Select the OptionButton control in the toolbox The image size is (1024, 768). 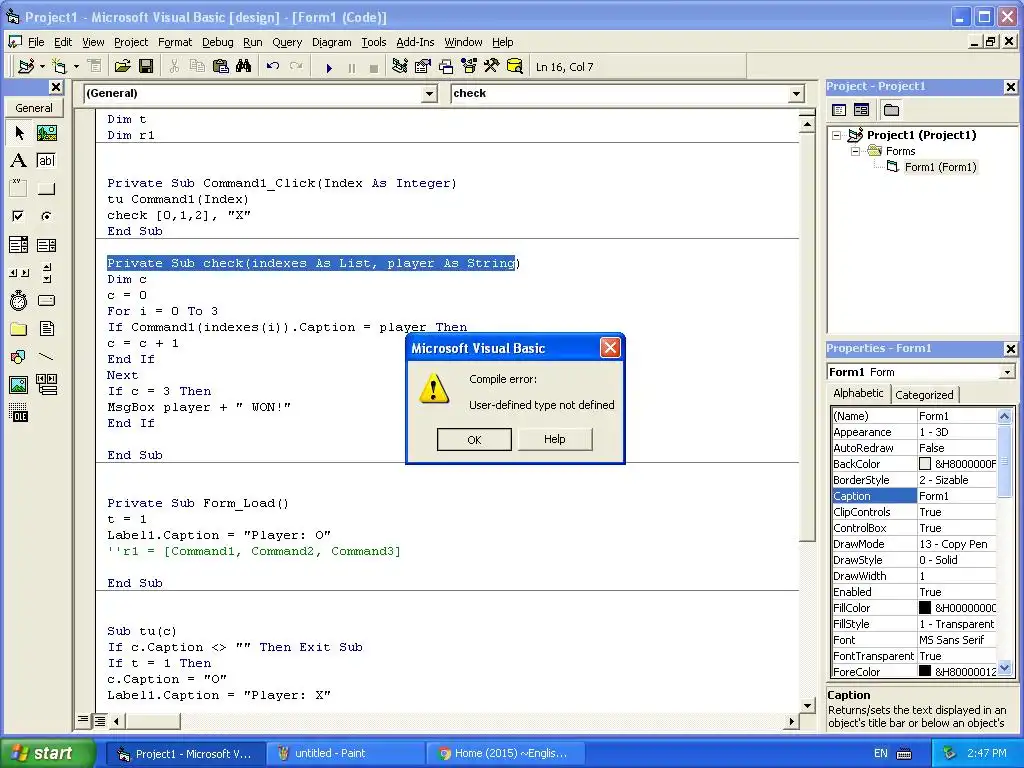(x=46, y=216)
